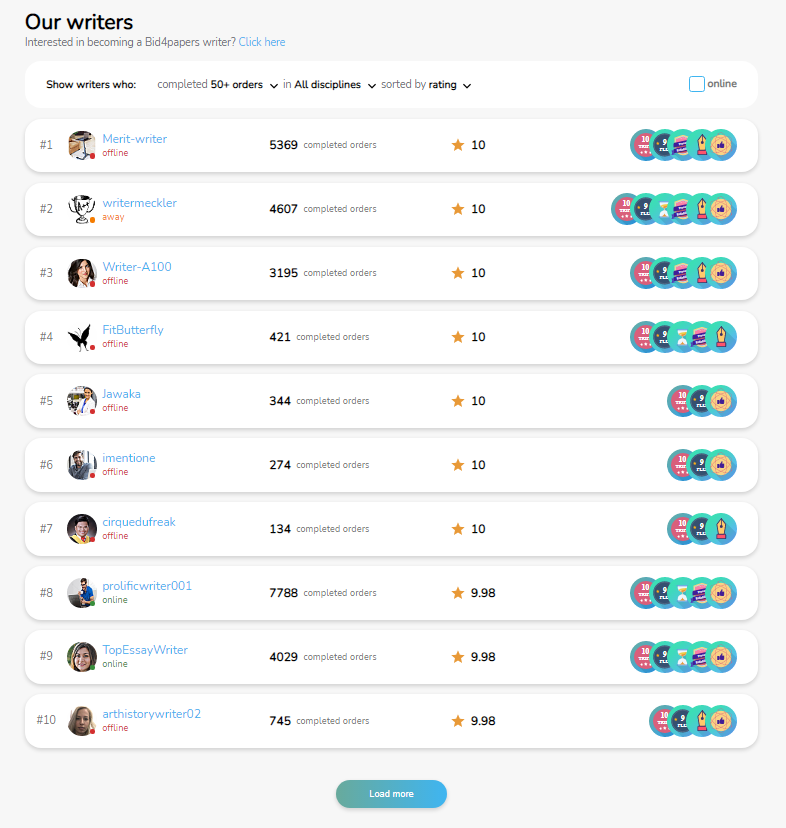Click the hourglass badge for writermeckler
The width and height of the screenshot is (786, 828).
click(x=663, y=209)
